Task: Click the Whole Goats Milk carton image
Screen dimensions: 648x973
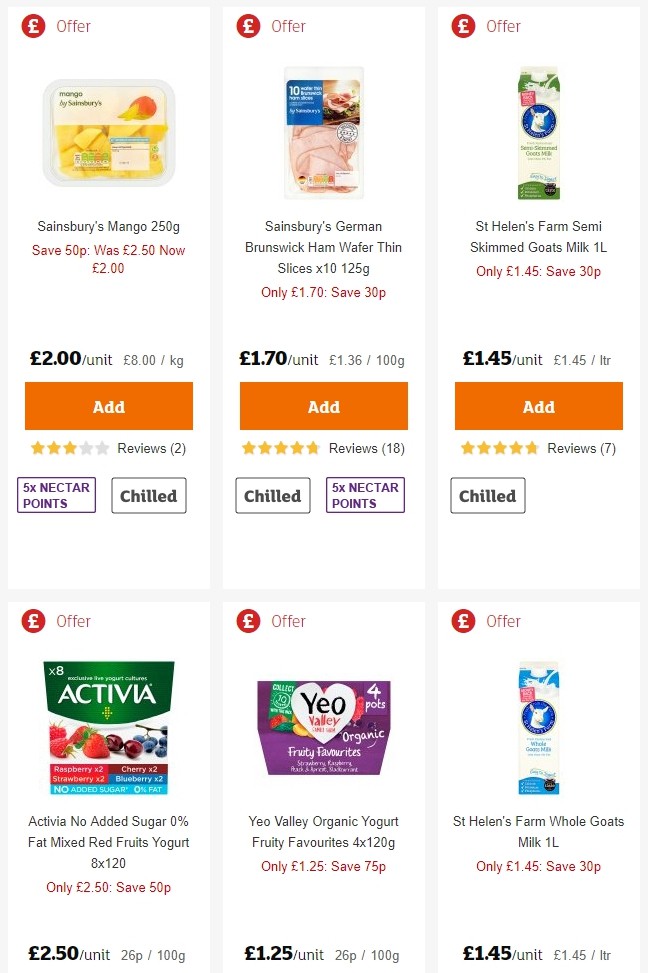Action: [x=538, y=727]
